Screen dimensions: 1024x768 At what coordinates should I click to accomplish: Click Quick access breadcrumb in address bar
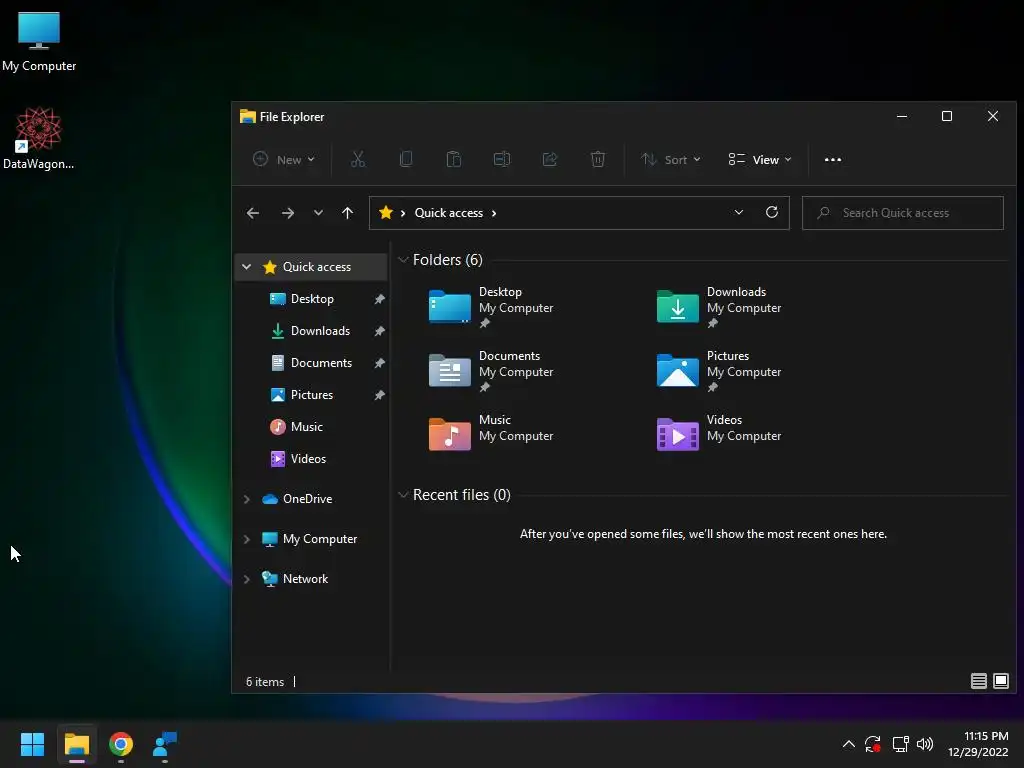tap(449, 213)
